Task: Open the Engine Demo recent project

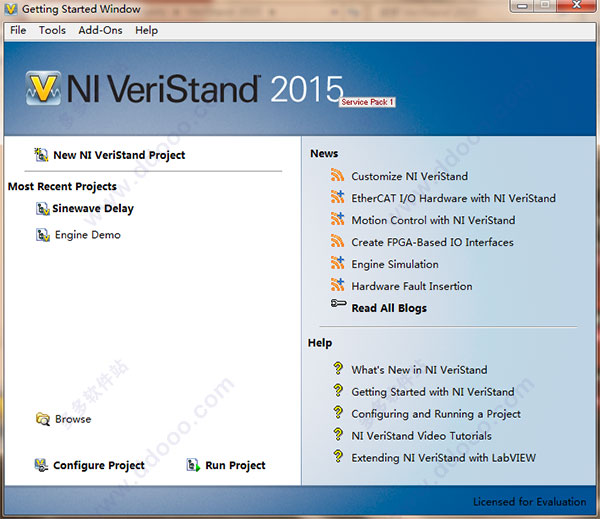Action: pyautogui.click(x=88, y=235)
